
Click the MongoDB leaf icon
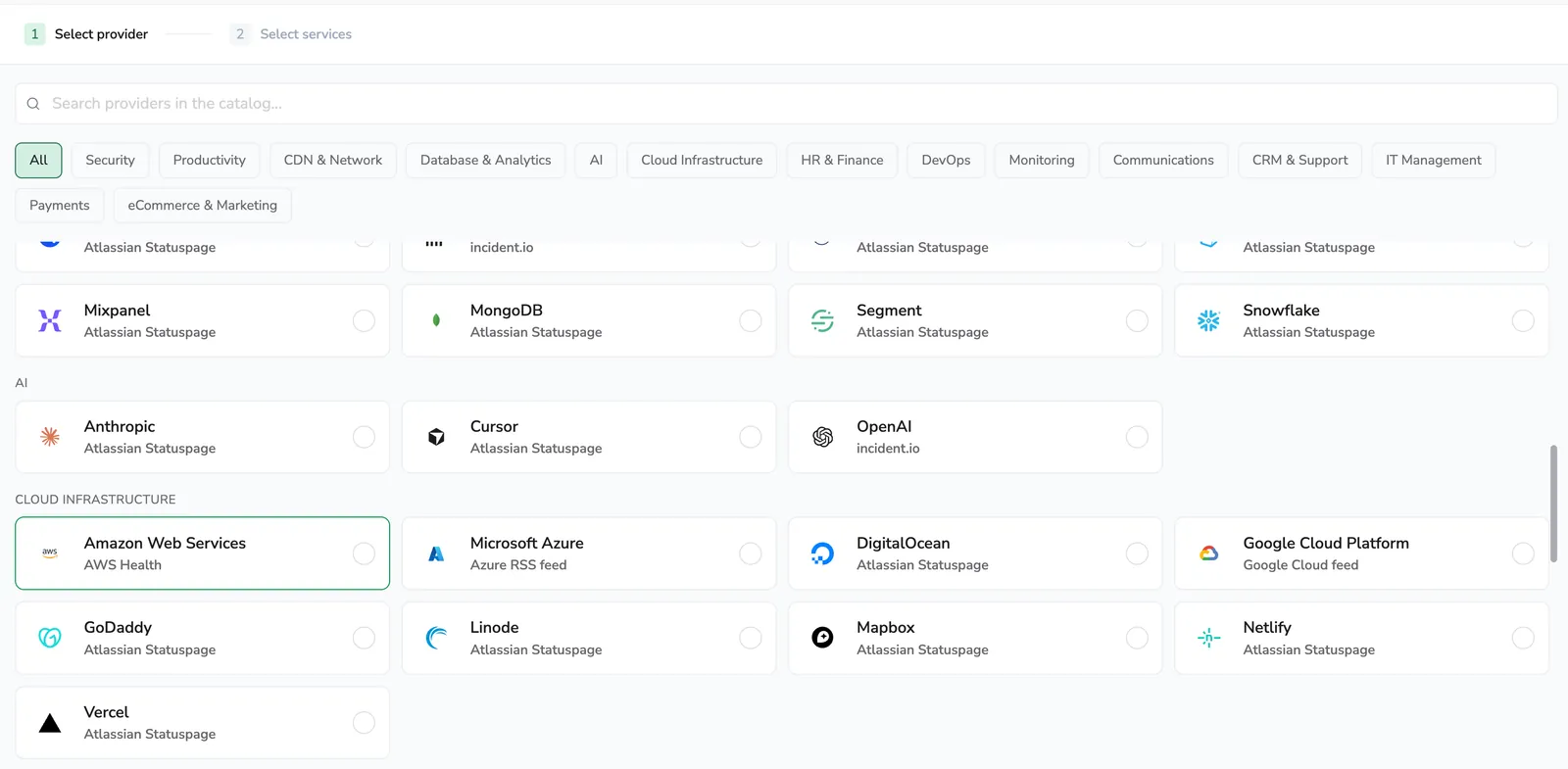click(x=436, y=320)
